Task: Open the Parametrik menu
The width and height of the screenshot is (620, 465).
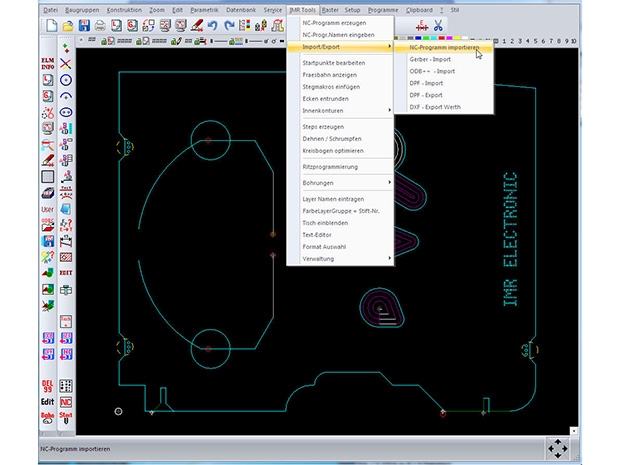Action: (204, 9)
